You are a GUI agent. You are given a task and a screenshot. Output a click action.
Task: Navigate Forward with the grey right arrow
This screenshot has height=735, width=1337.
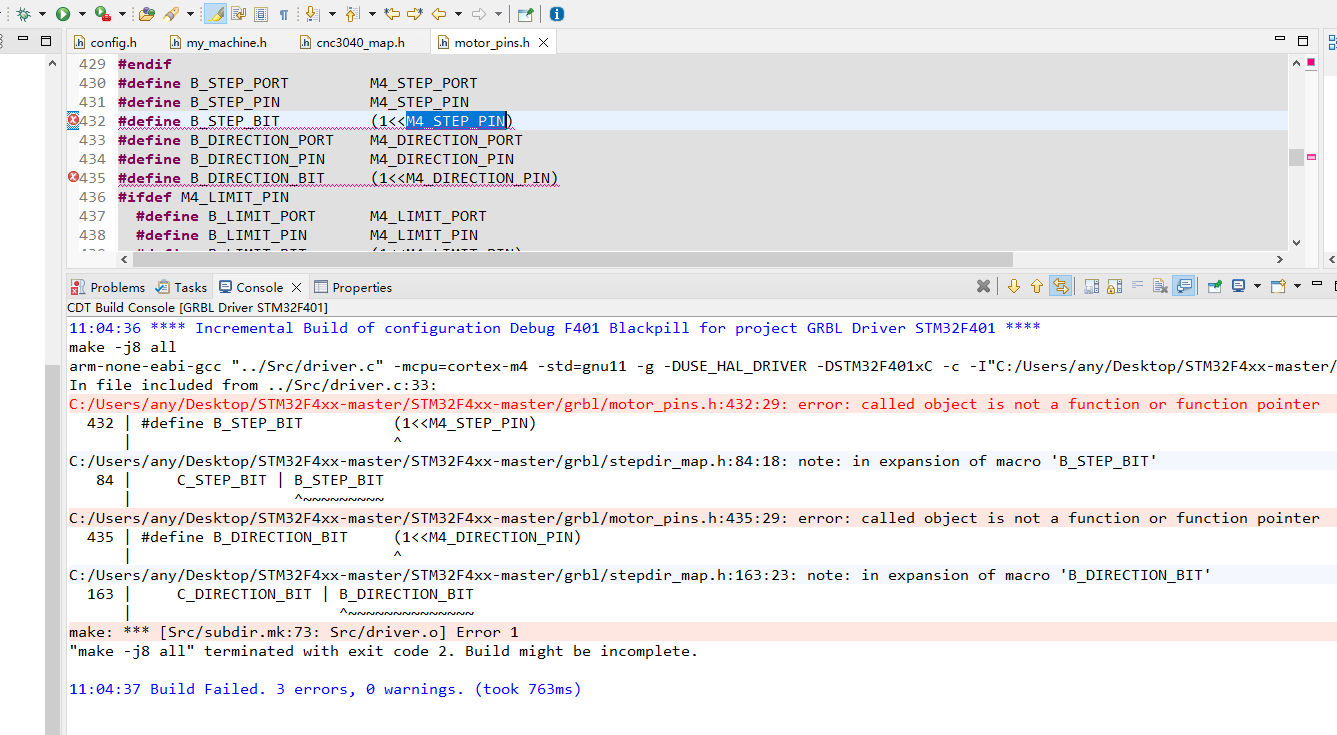pos(479,14)
